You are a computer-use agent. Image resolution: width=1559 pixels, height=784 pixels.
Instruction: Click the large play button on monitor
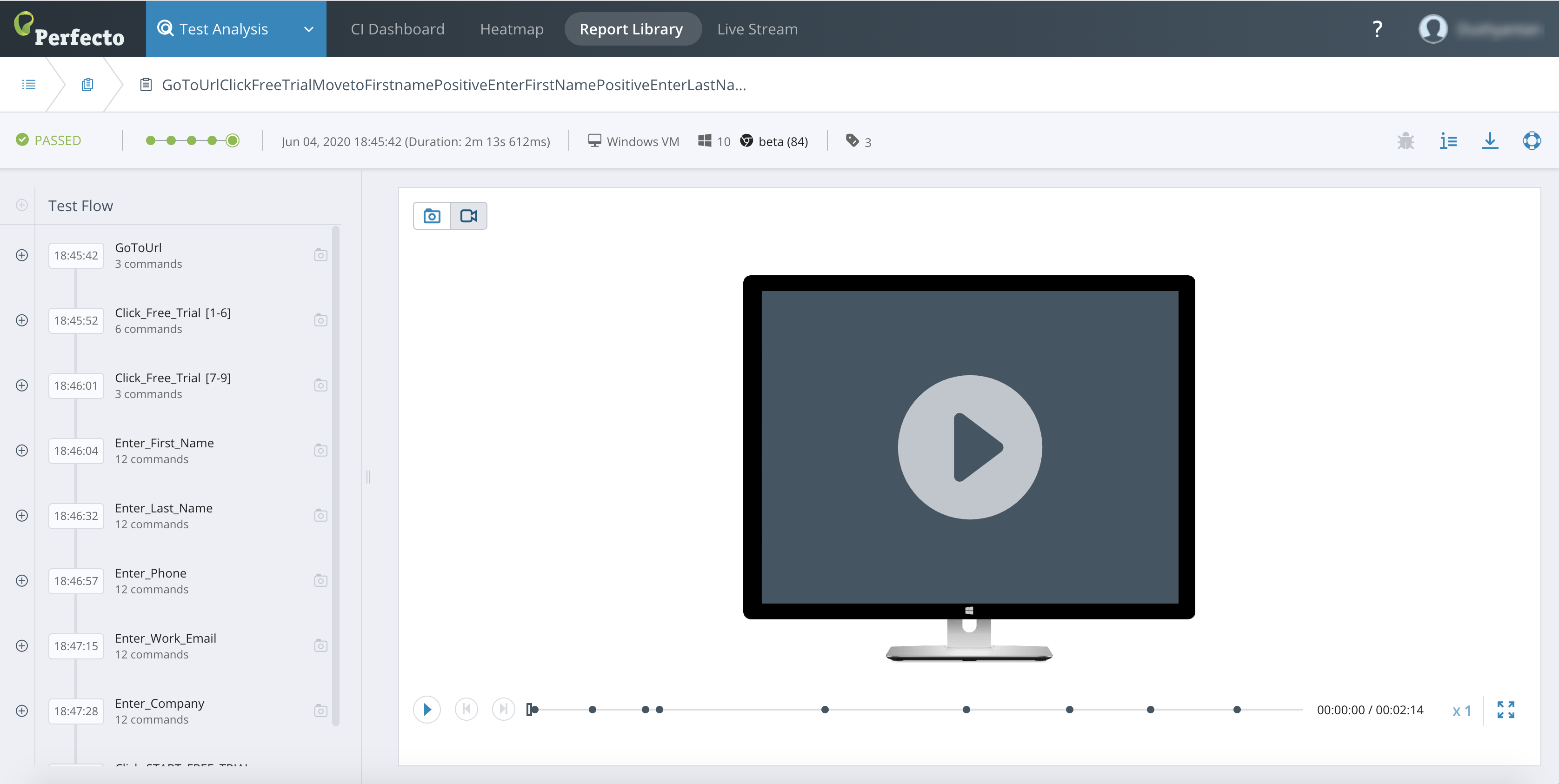click(970, 447)
